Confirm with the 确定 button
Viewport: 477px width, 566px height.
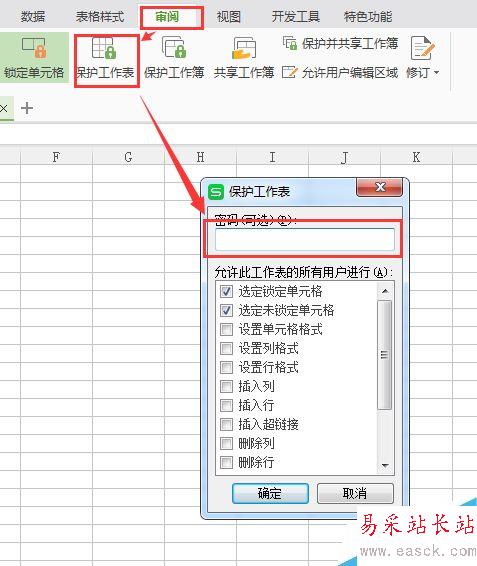pos(270,493)
